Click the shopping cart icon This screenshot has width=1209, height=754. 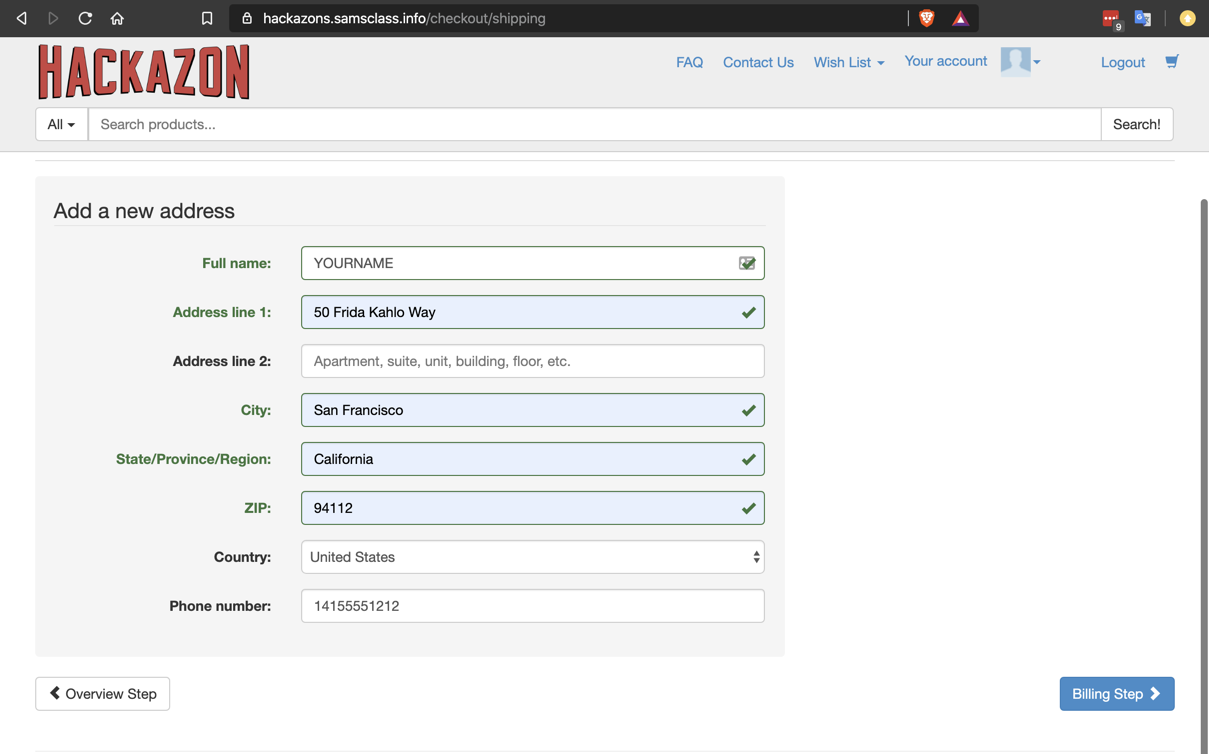(1171, 62)
